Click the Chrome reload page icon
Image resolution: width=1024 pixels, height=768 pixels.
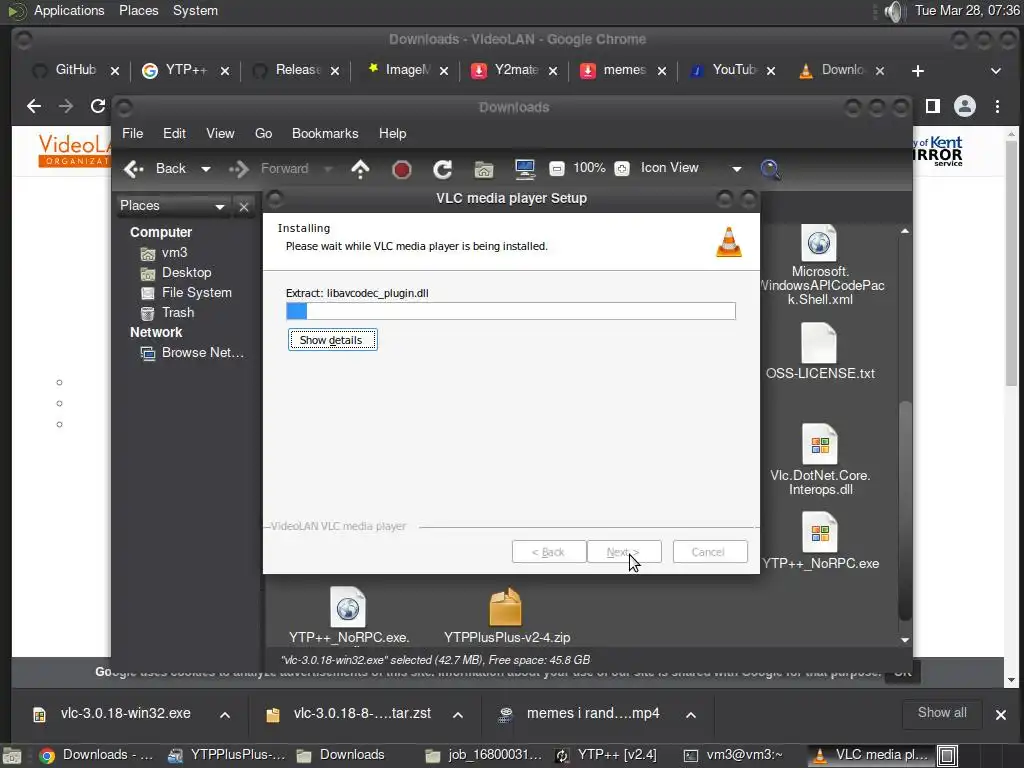[x=98, y=106]
